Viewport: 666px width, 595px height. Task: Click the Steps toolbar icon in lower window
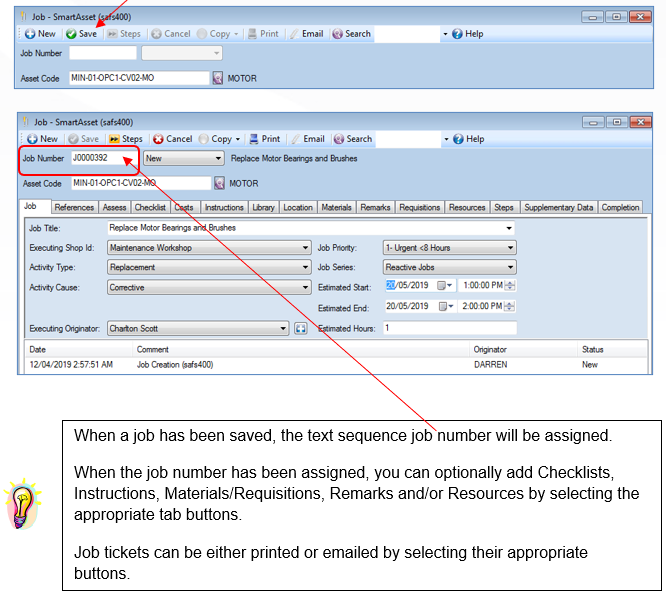point(114,139)
